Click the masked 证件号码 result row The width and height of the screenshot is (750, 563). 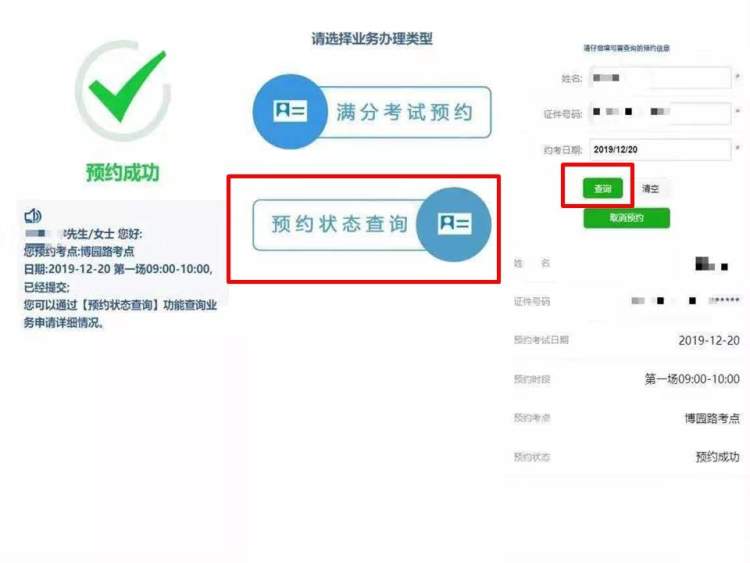[x=627, y=301]
